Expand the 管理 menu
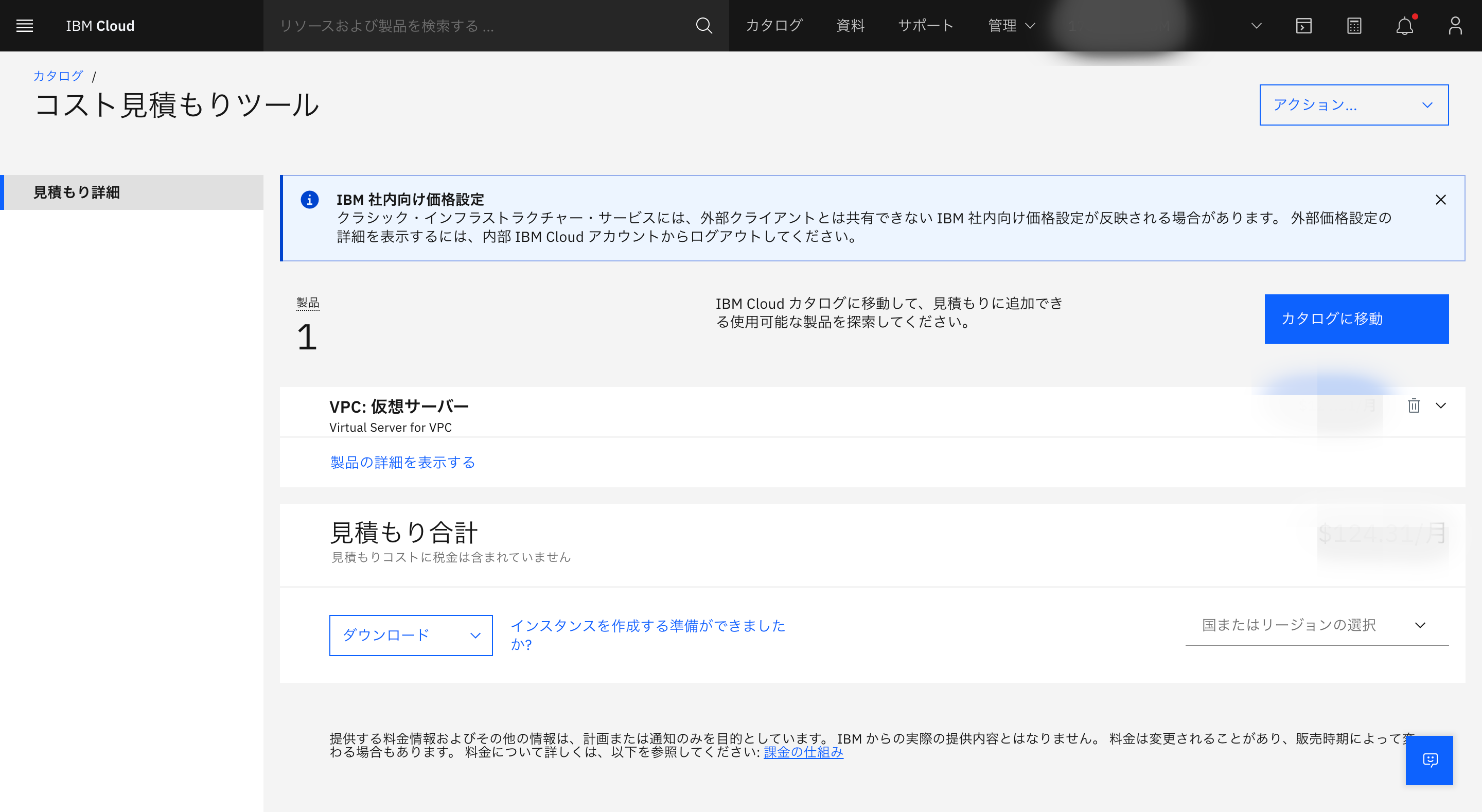 [x=1011, y=25]
